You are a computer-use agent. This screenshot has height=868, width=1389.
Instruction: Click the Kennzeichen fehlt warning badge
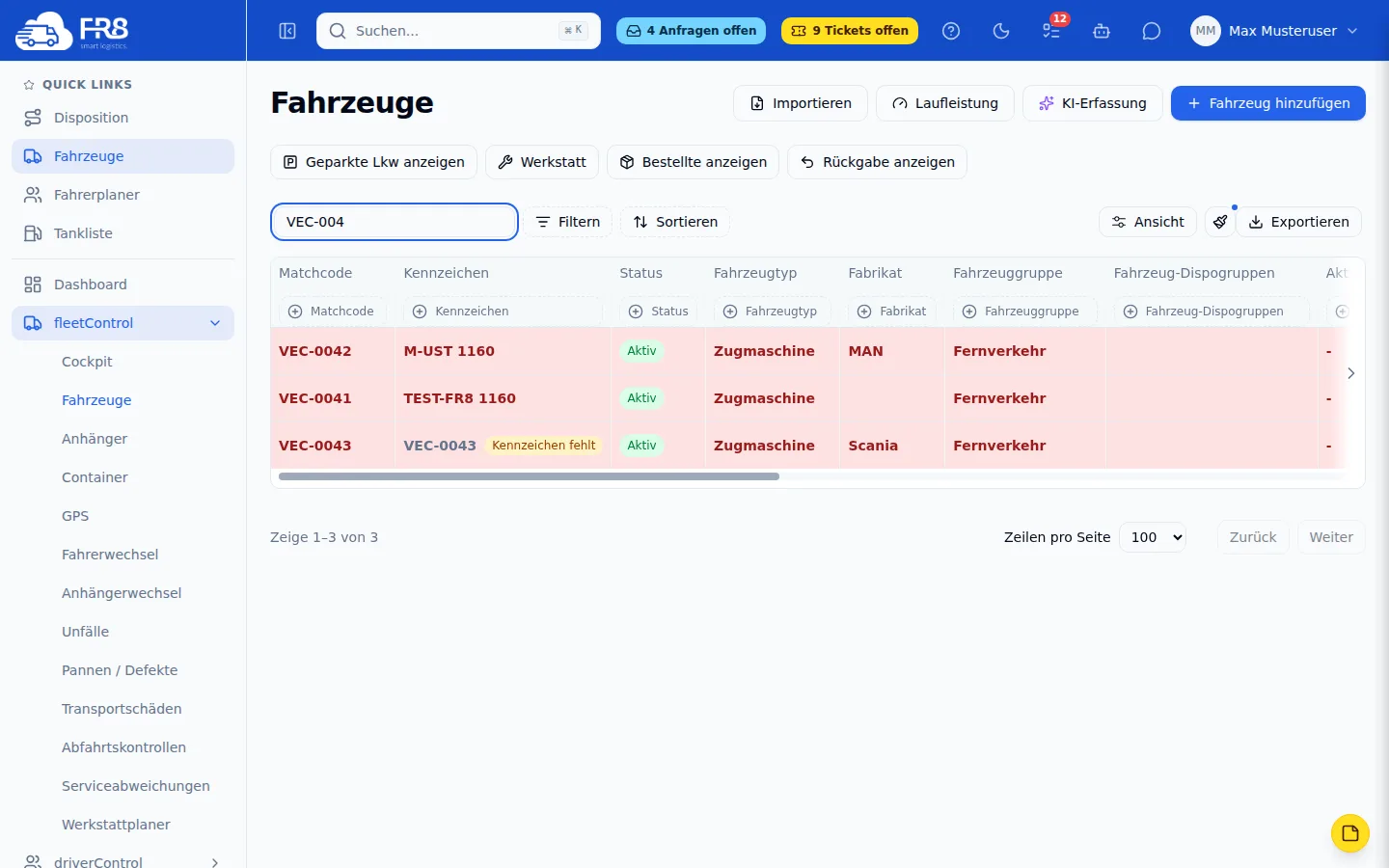click(544, 446)
